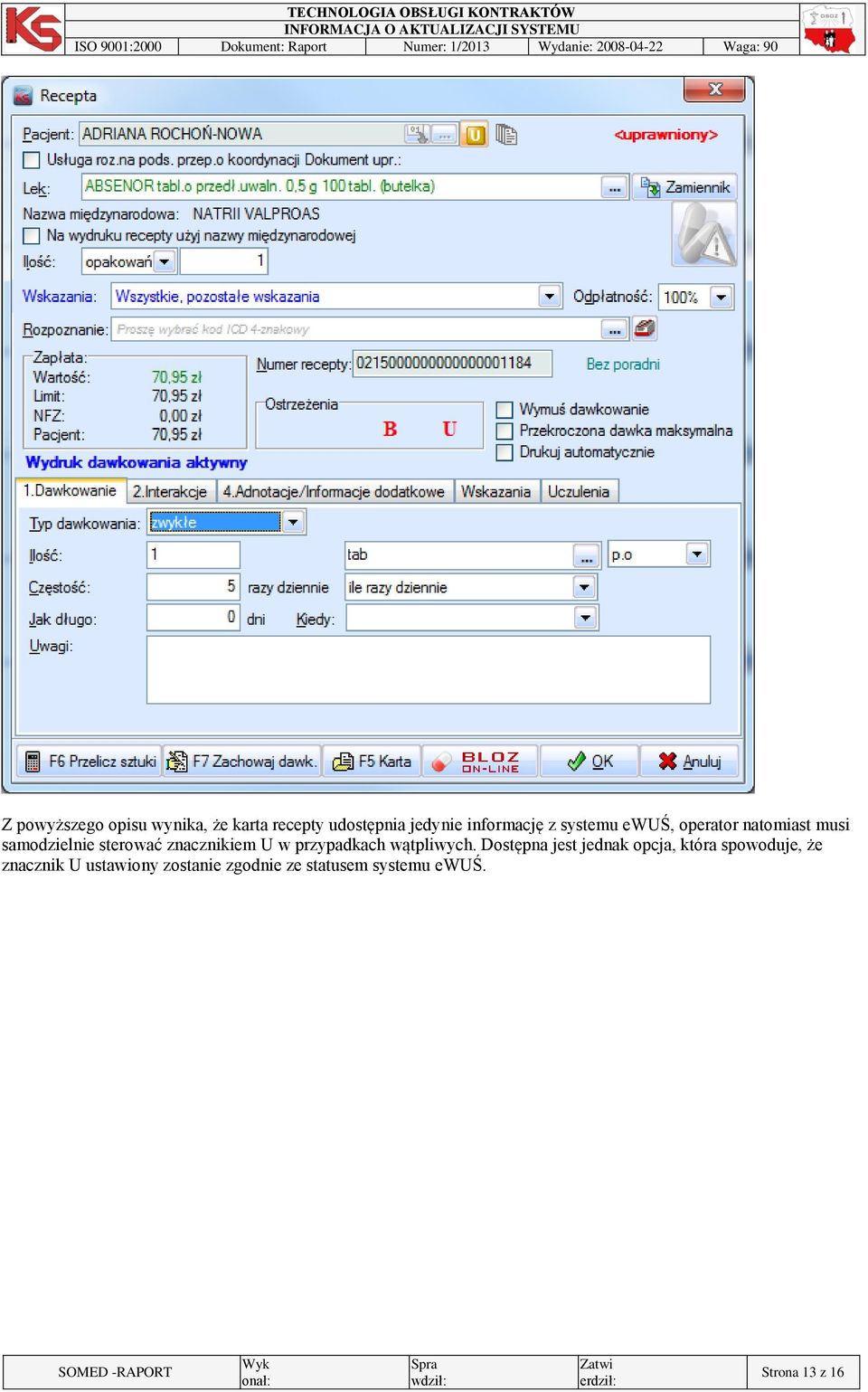Click the documents copy icon by patient

point(506,135)
